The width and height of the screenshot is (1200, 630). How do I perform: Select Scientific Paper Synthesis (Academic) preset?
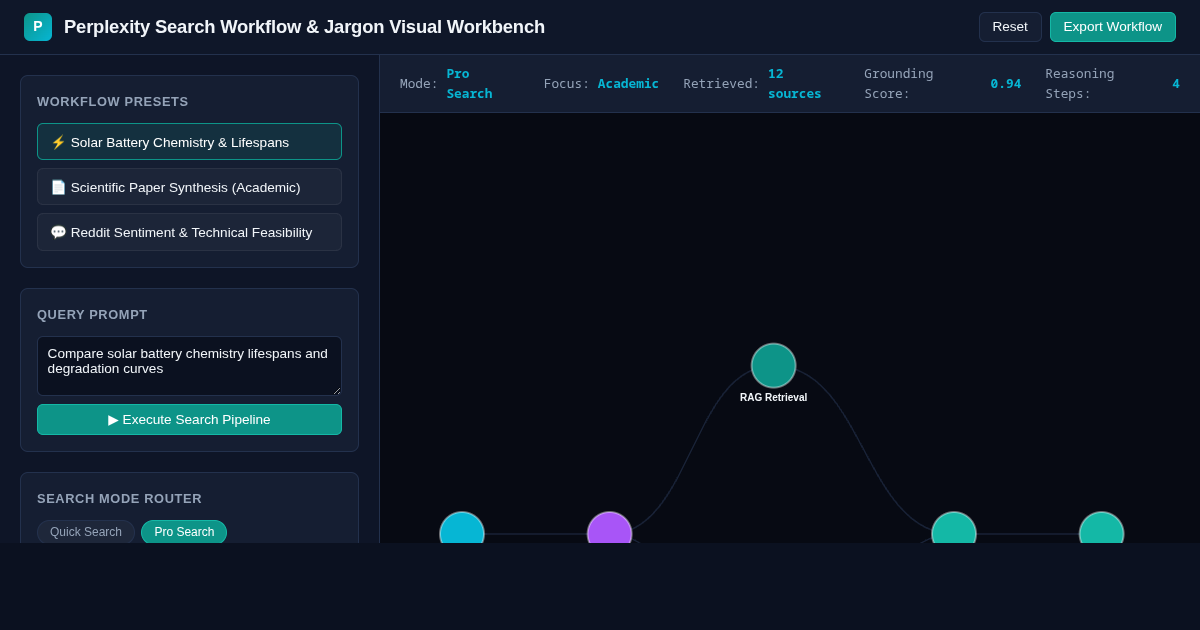(x=189, y=187)
